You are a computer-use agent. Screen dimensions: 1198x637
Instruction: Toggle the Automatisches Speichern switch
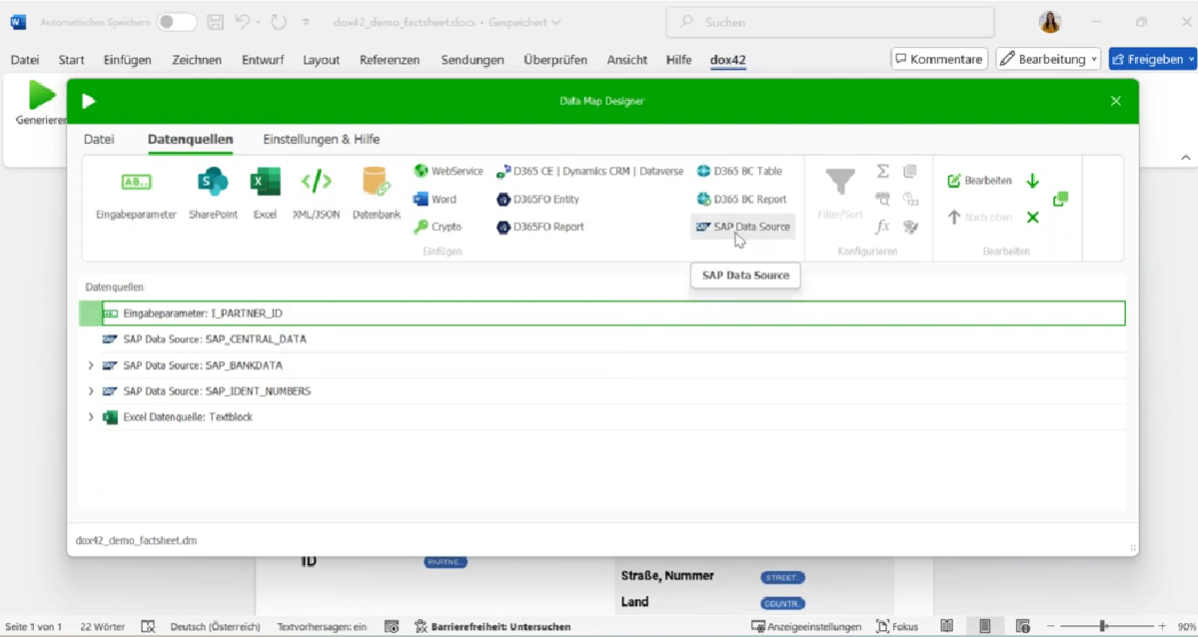coord(176,22)
